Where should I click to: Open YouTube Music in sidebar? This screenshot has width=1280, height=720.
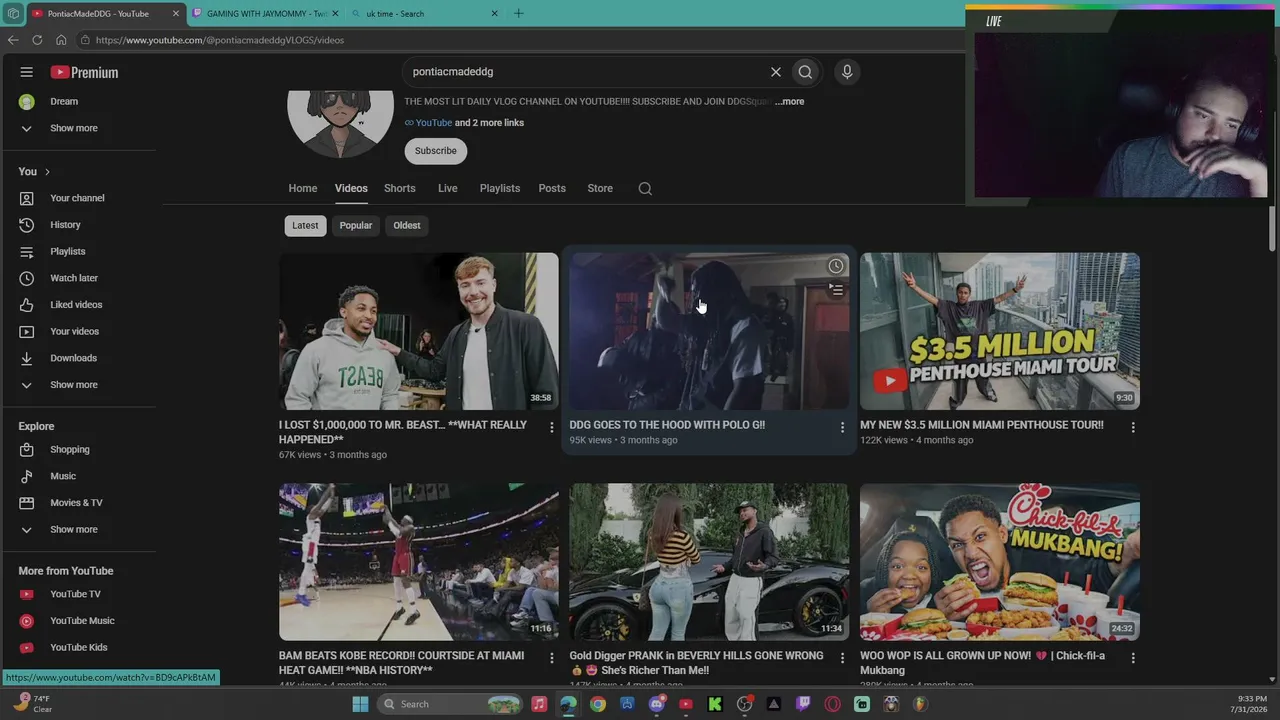80,621
